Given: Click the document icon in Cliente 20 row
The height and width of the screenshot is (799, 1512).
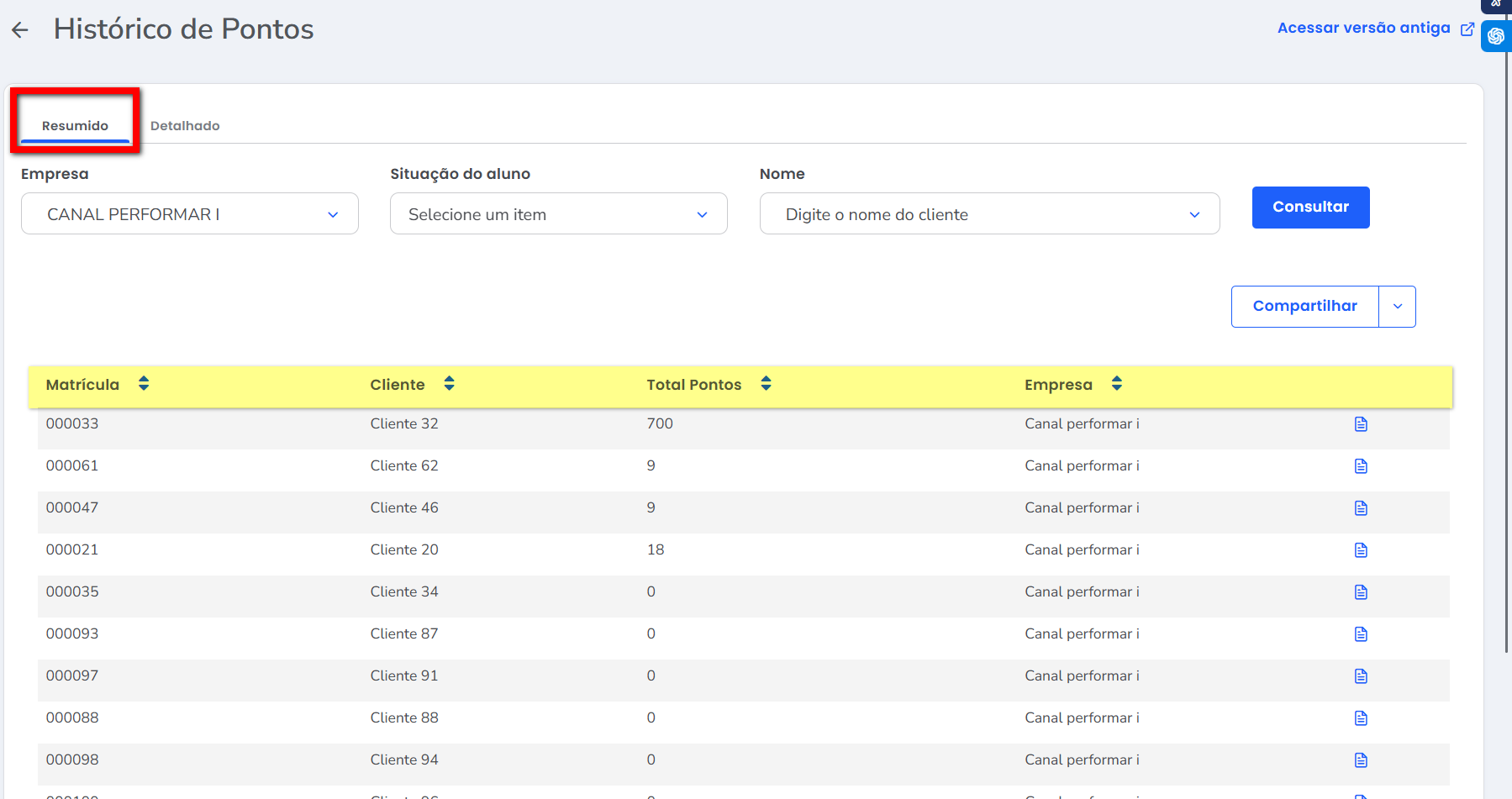Looking at the screenshot, I should 1361,550.
